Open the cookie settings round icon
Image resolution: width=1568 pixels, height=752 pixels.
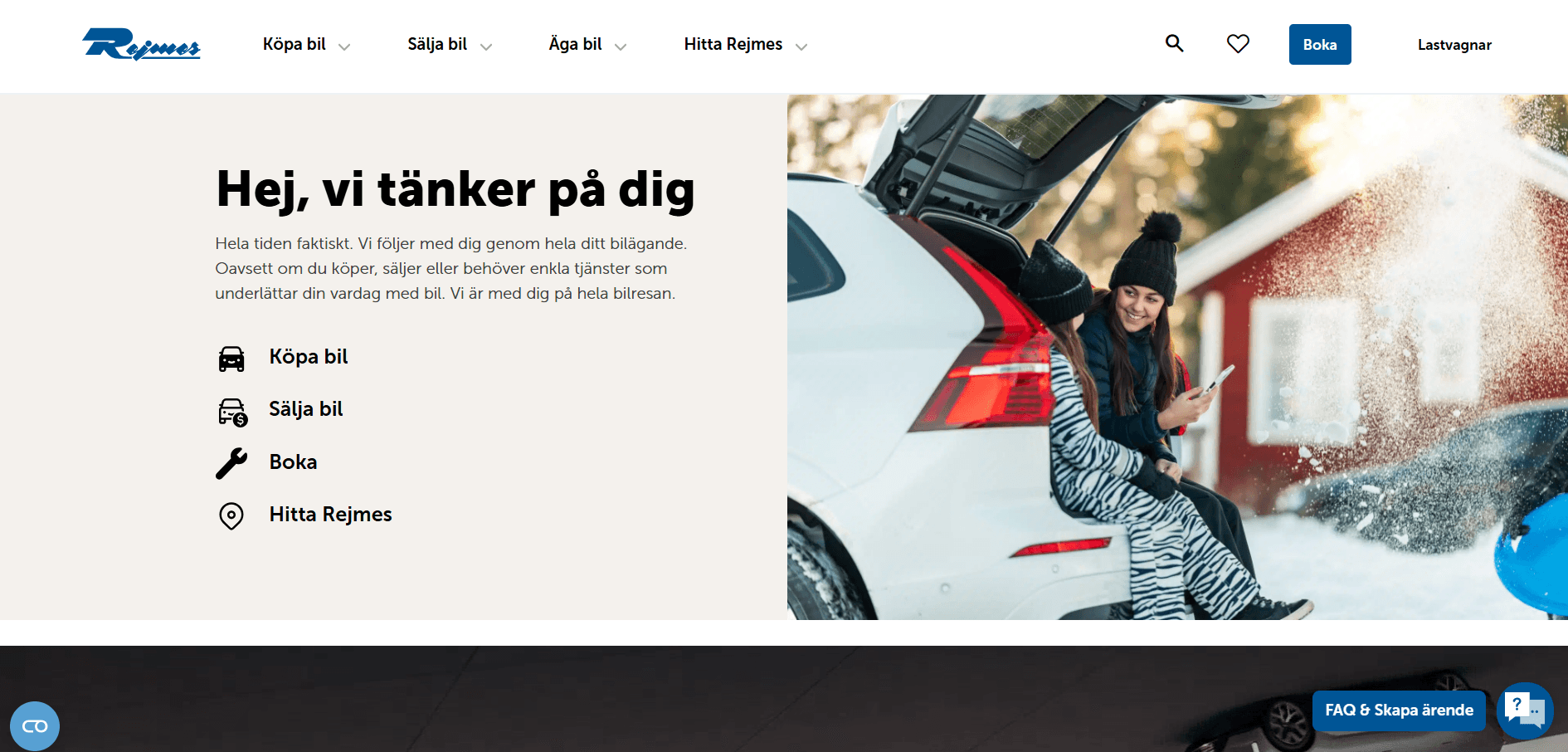click(x=35, y=726)
